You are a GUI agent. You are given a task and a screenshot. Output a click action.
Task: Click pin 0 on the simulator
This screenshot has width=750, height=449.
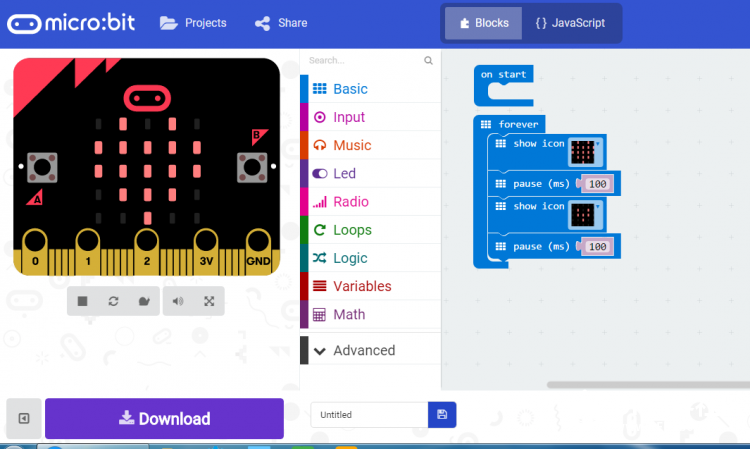tap(35, 251)
